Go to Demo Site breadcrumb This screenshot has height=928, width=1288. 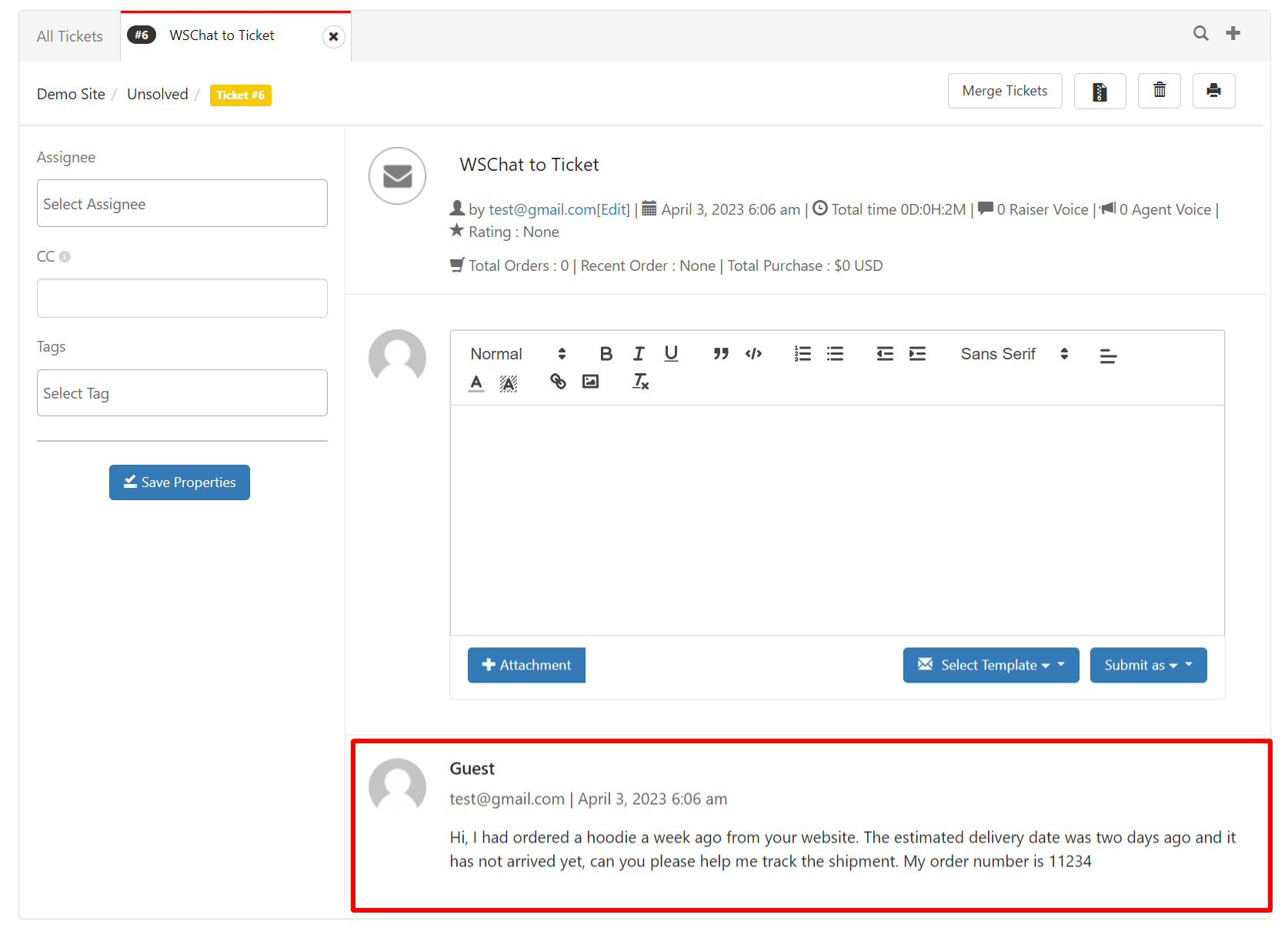[x=71, y=94]
